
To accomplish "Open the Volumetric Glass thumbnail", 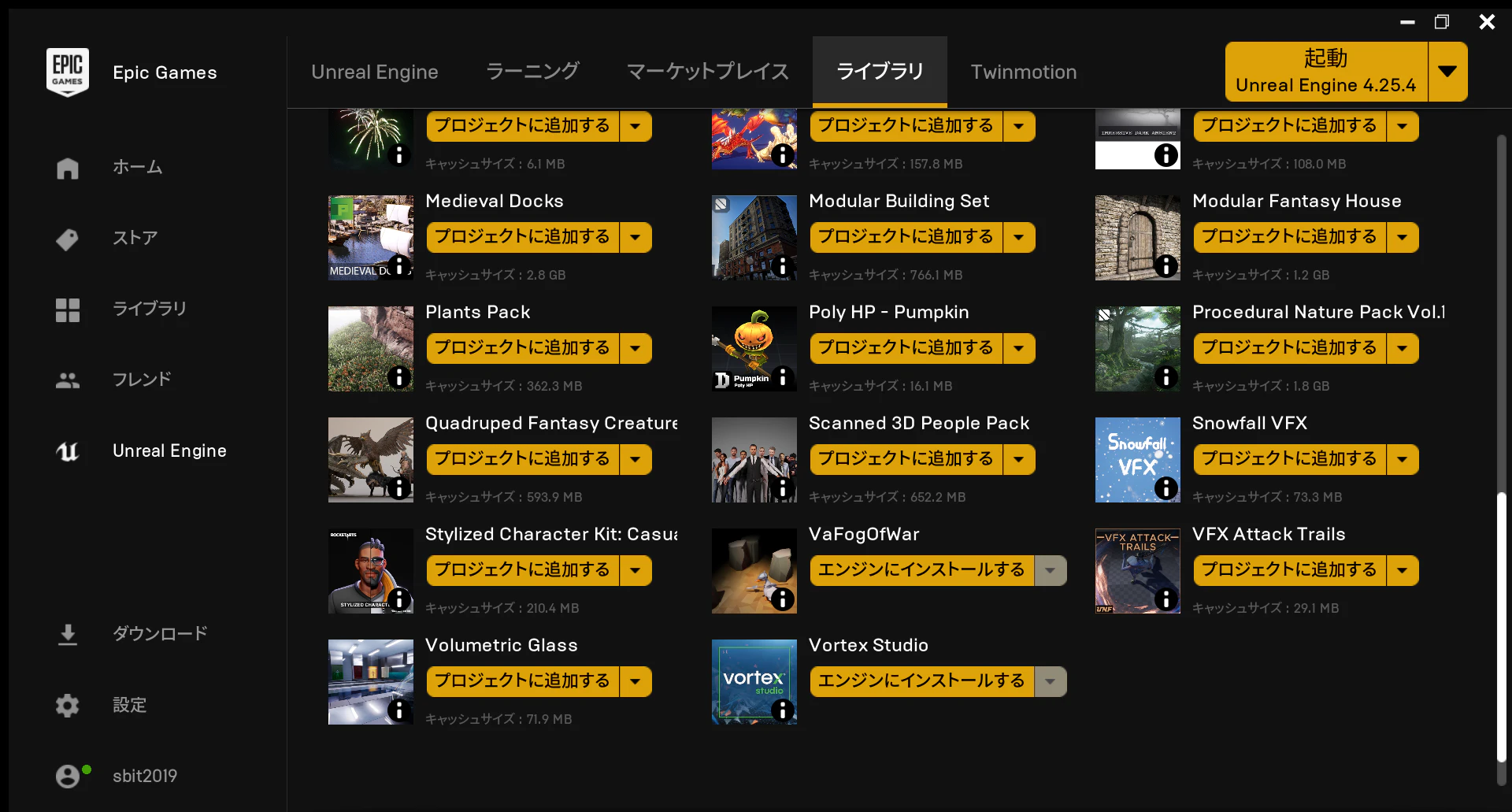I will pos(371,682).
